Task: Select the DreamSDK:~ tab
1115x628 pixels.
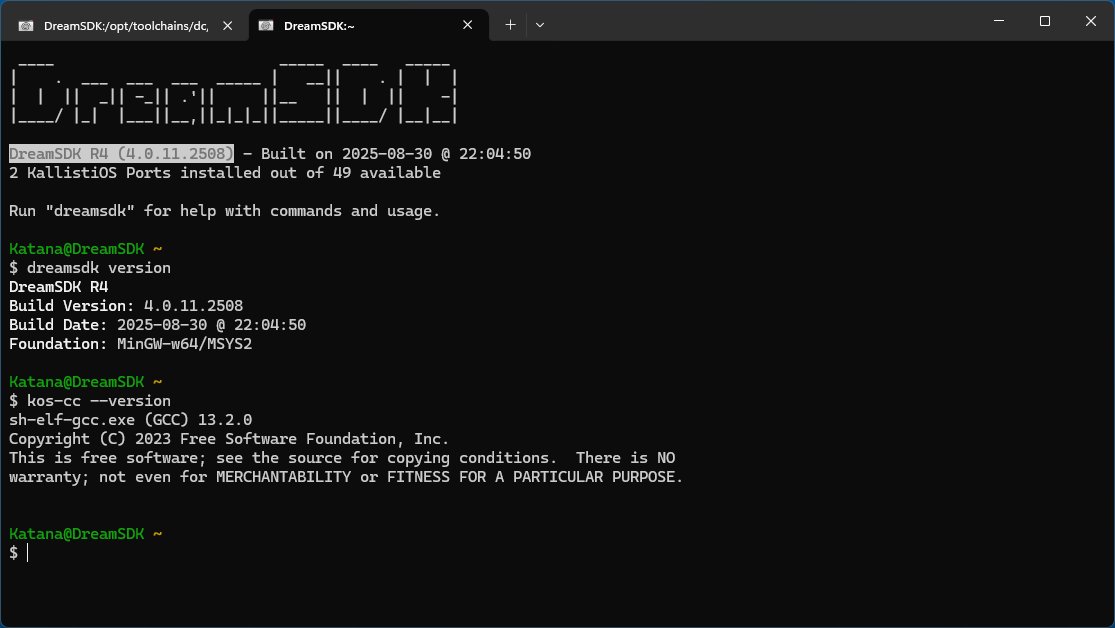Action: click(x=368, y=26)
